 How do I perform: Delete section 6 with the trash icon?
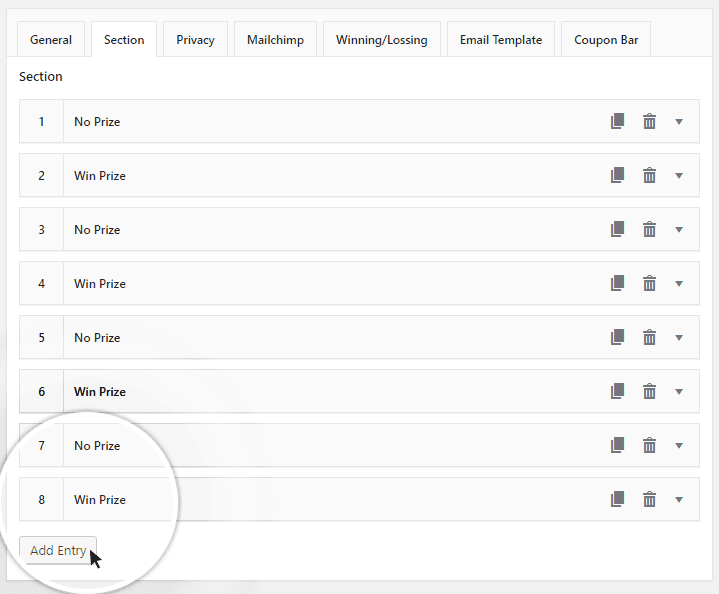(x=649, y=391)
